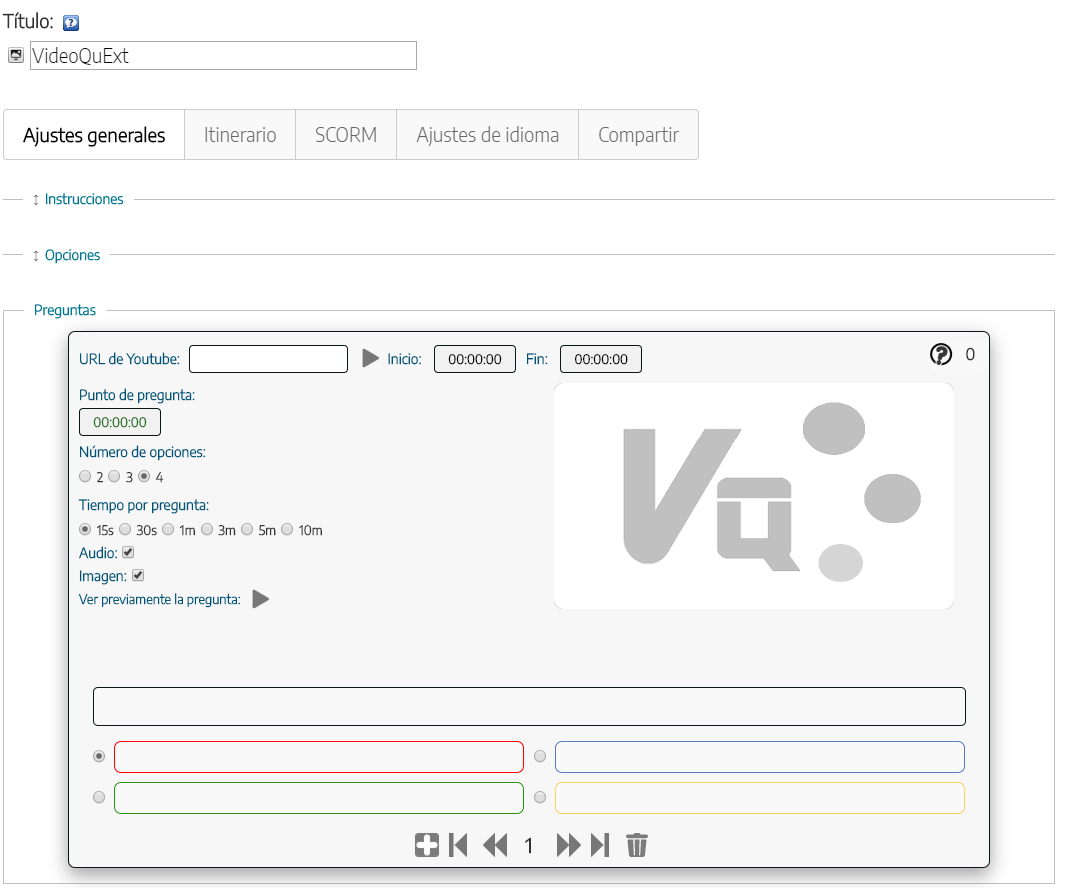Open the Compartir tab
Image resolution: width=1065 pixels, height=888 pixels.
pyautogui.click(x=638, y=135)
